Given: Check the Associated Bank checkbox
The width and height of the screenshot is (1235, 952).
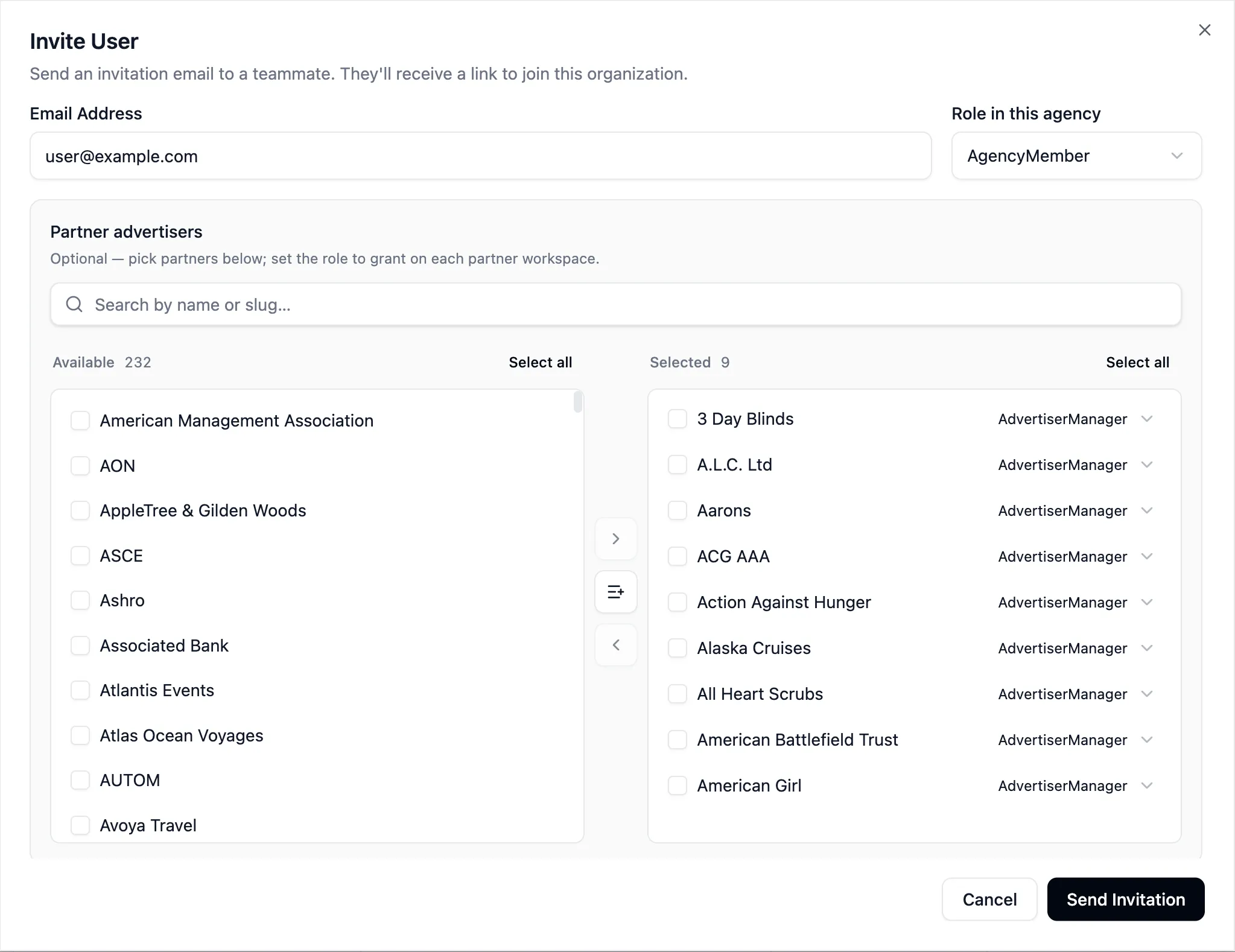Looking at the screenshot, I should pyautogui.click(x=80, y=646).
